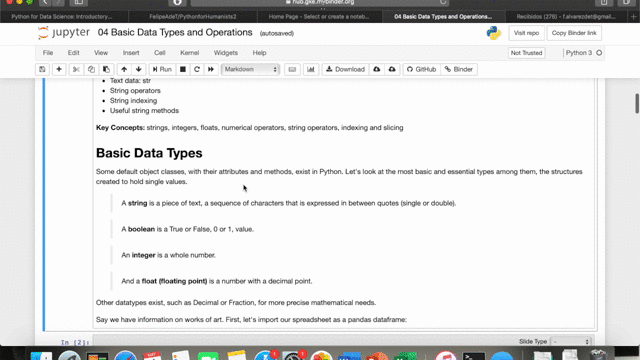Go back with the browser back arrow
640x360 pixels.
tap(45, 2)
